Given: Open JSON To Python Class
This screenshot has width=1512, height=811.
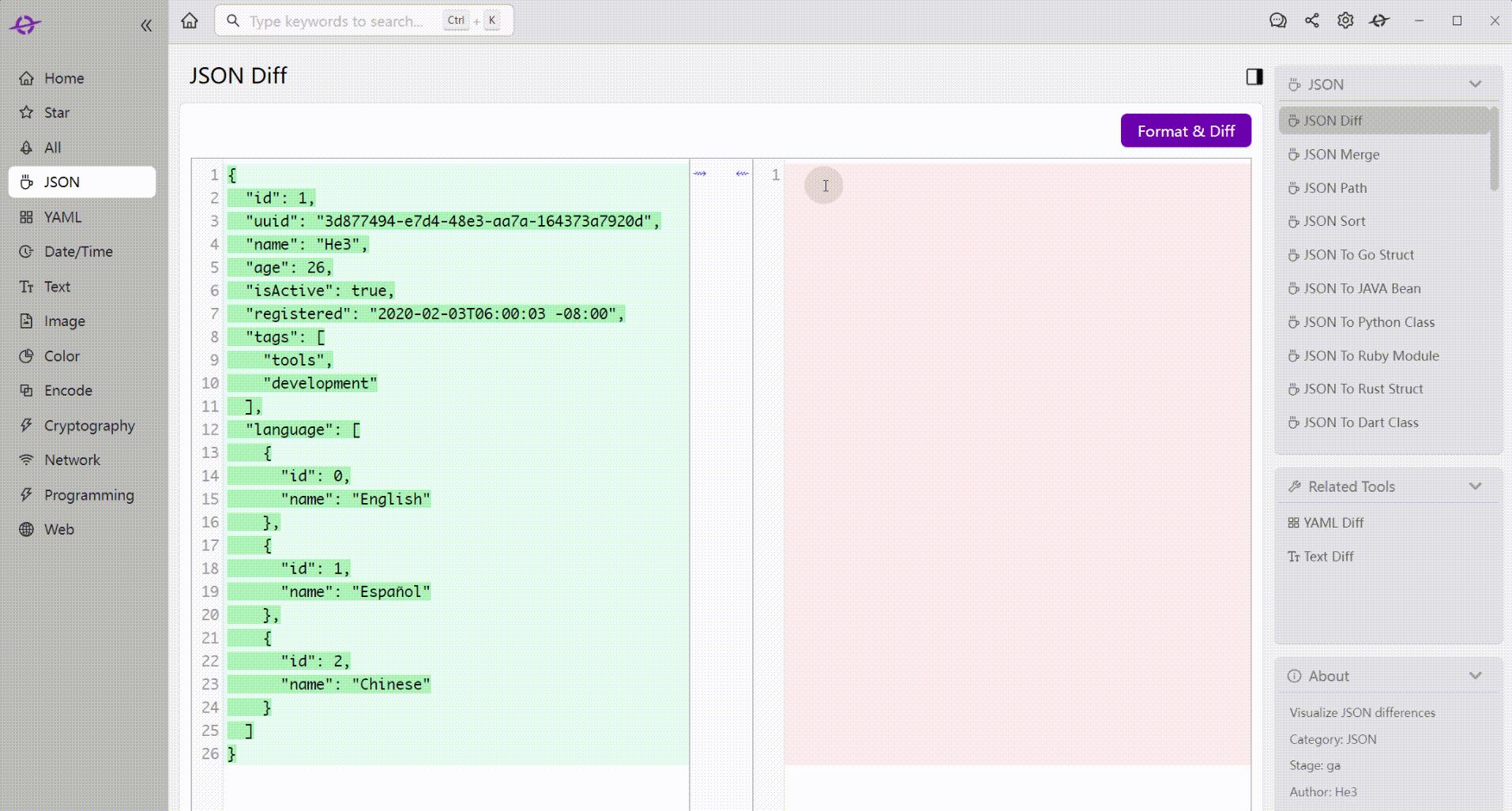Looking at the screenshot, I should point(1384,322).
